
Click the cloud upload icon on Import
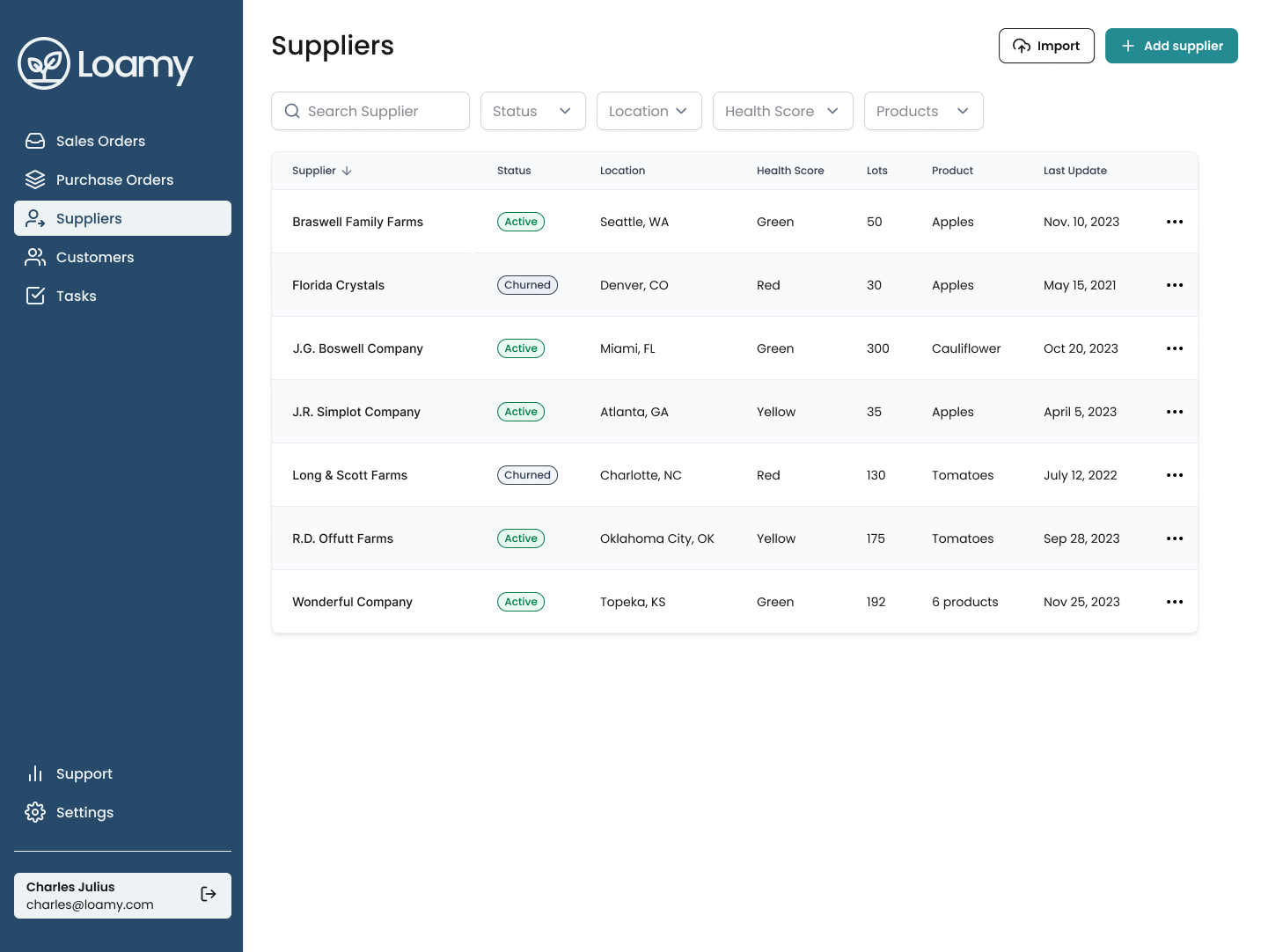(x=1022, y=46)
